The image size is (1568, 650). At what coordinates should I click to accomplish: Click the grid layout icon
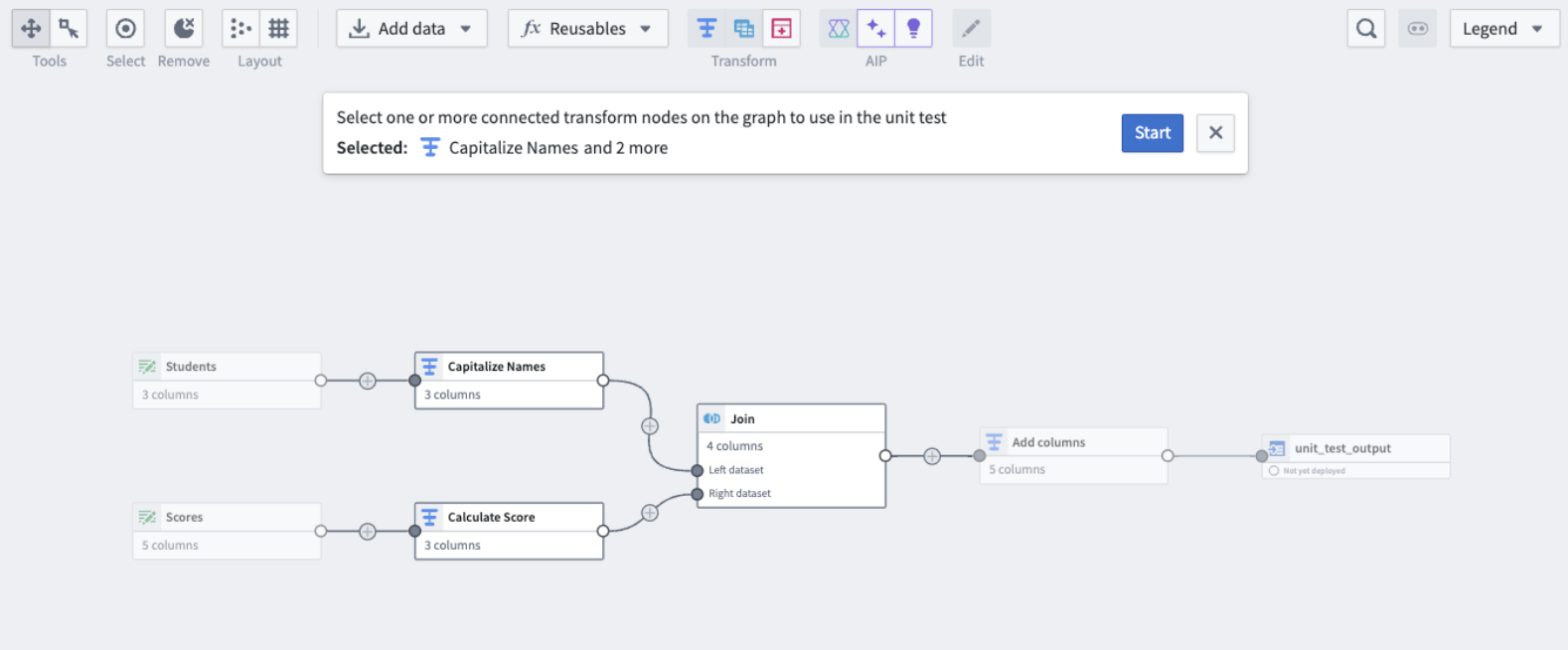pos(279,29)
